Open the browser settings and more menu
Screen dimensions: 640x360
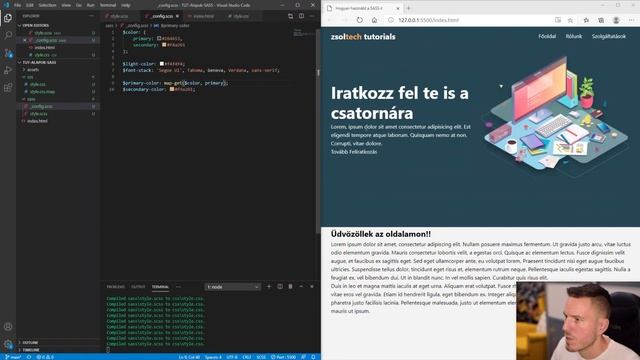pos(631,20)
